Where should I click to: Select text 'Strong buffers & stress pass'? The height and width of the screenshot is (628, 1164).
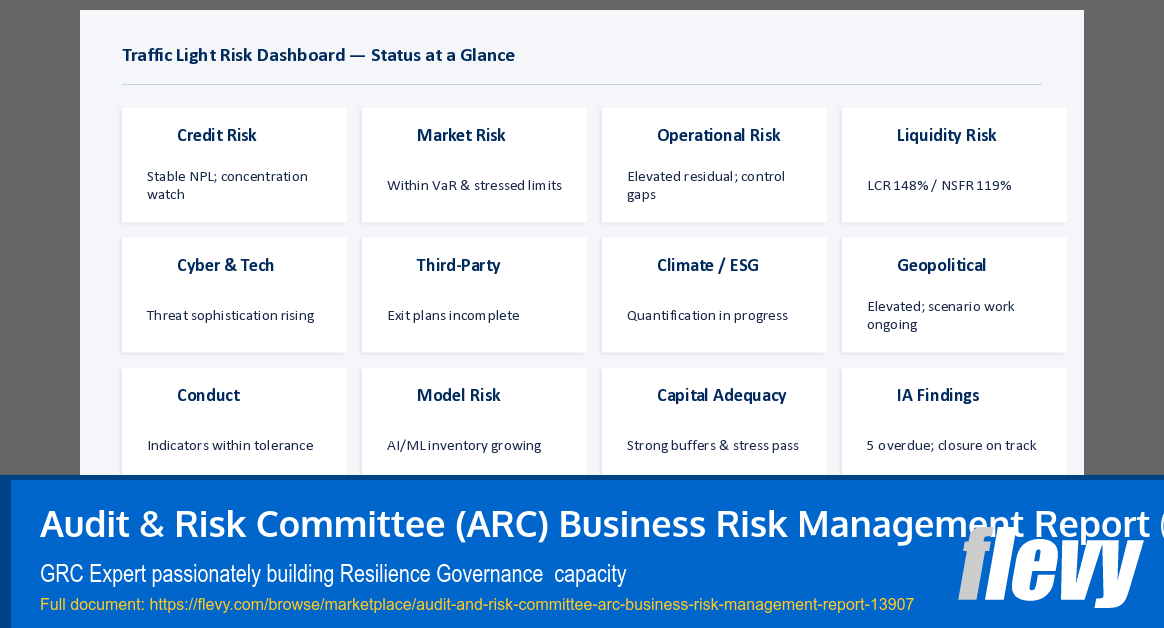point(713,445)
